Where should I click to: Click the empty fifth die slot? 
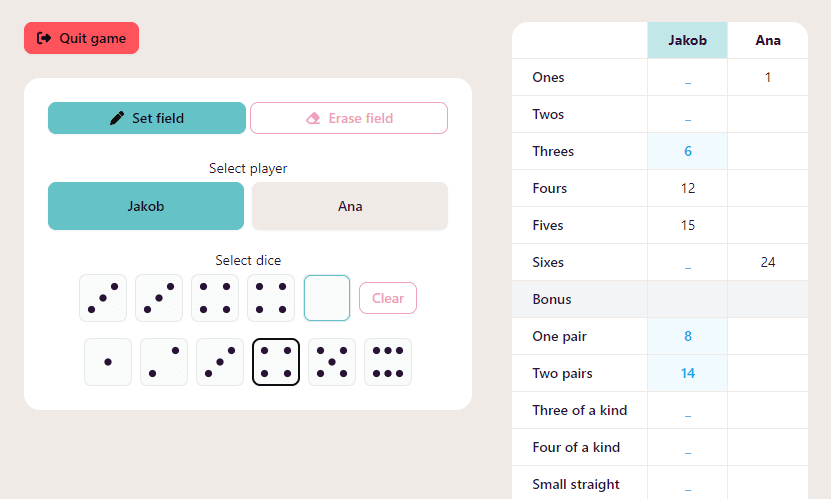(327, 298)
